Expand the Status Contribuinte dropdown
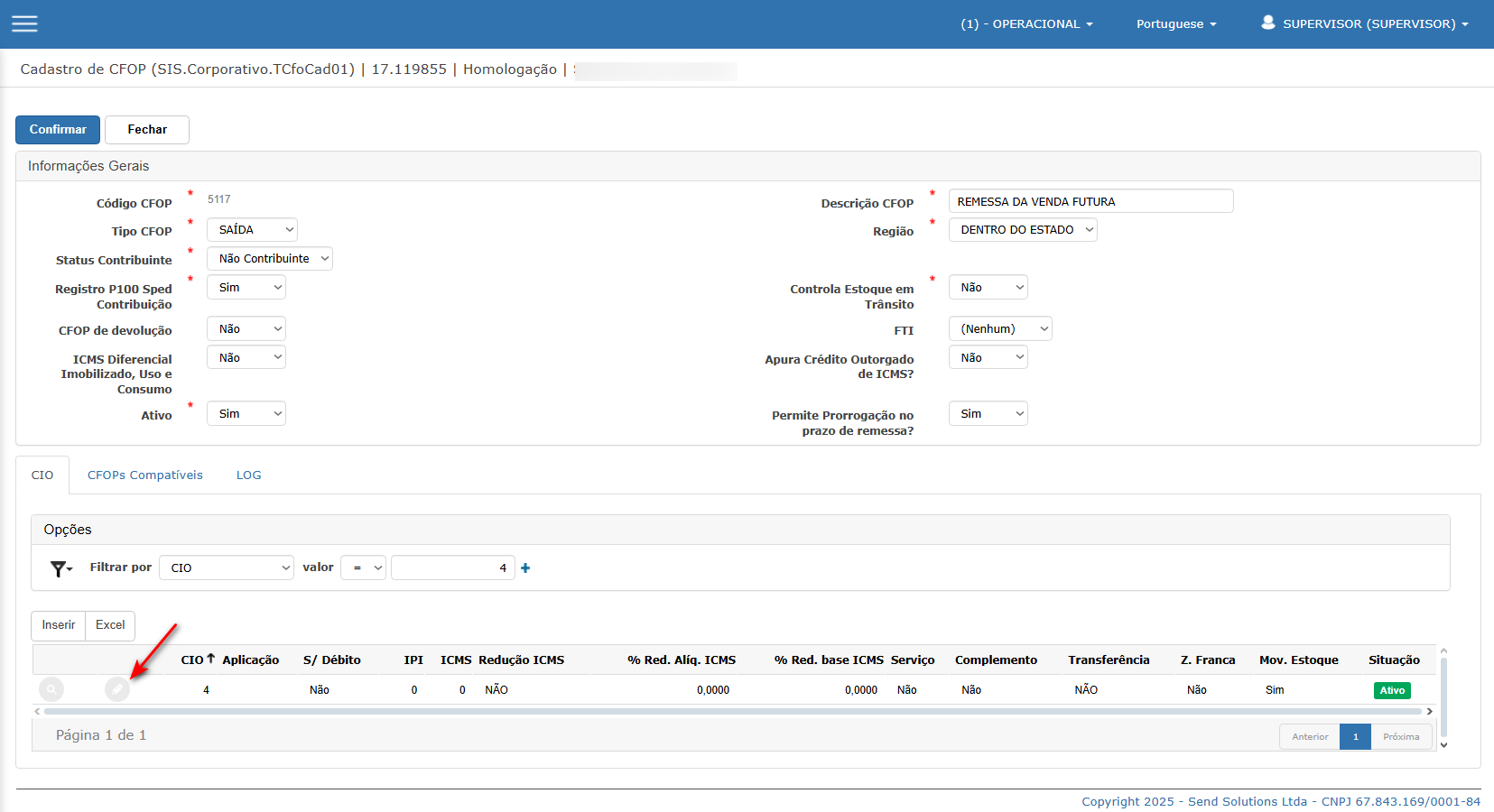This screenshot has width=1494, height=812. (270, 259)
